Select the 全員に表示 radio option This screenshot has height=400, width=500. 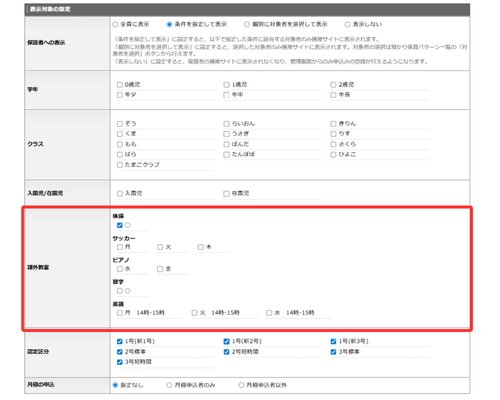pyautogui.click(x=115, y=24)
